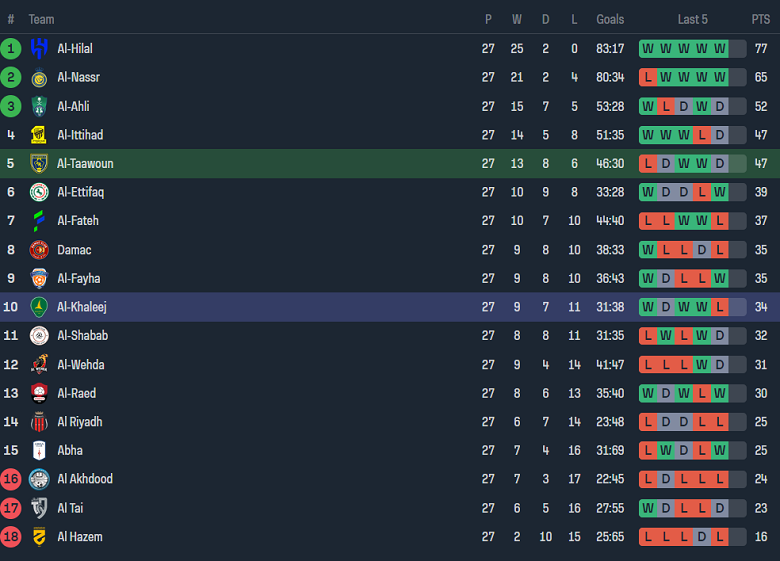
Task: Click the red position 18 badge
Action: click(11, 537)
